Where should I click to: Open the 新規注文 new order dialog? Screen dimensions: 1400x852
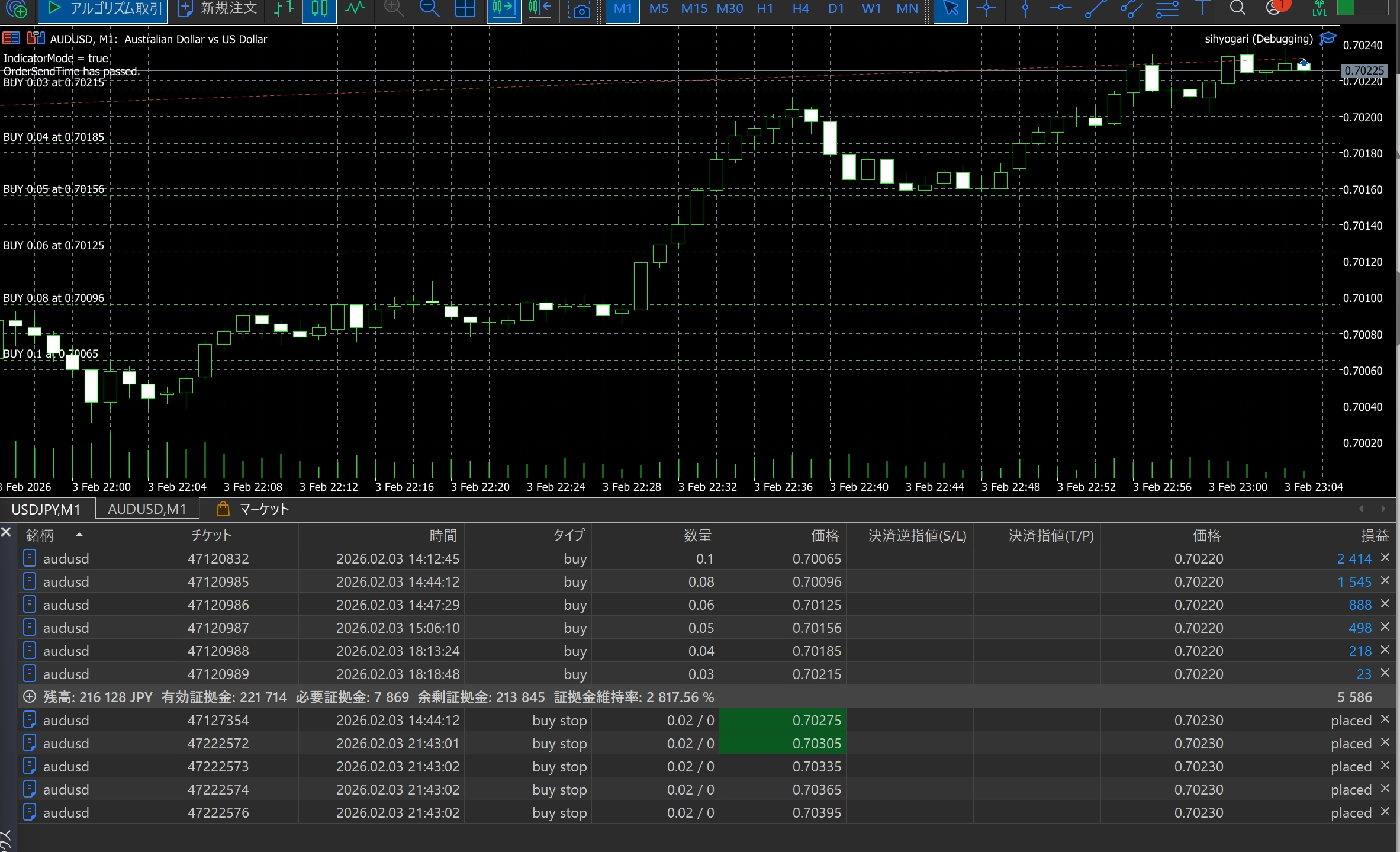pos(218,8)
